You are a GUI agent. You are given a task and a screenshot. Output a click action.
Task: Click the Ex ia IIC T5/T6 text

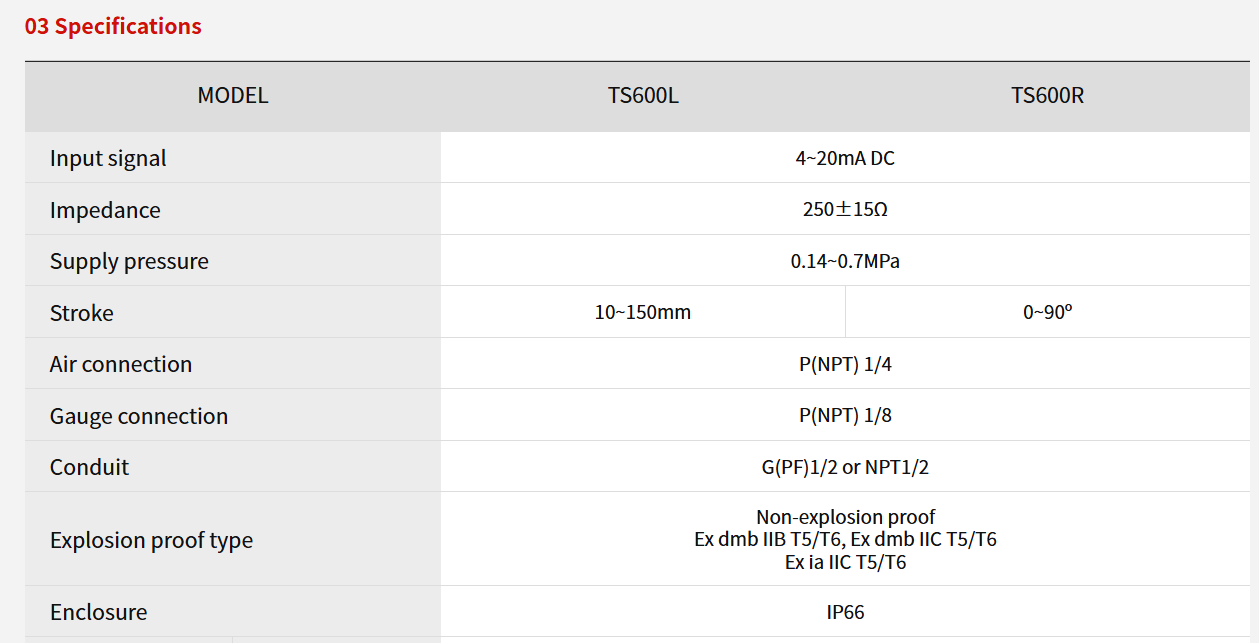(x=845, y=562)
